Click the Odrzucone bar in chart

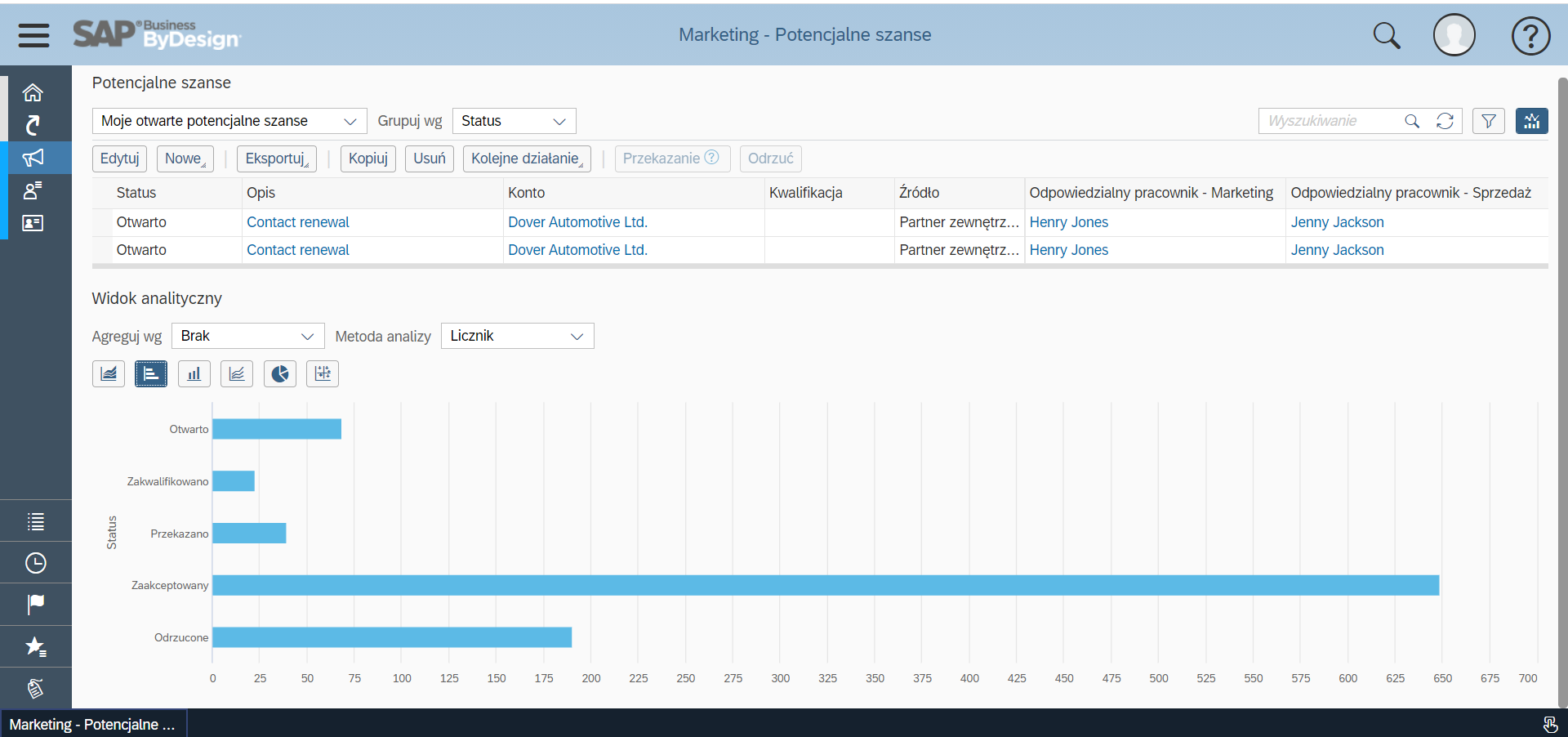(x=392, y=637)
